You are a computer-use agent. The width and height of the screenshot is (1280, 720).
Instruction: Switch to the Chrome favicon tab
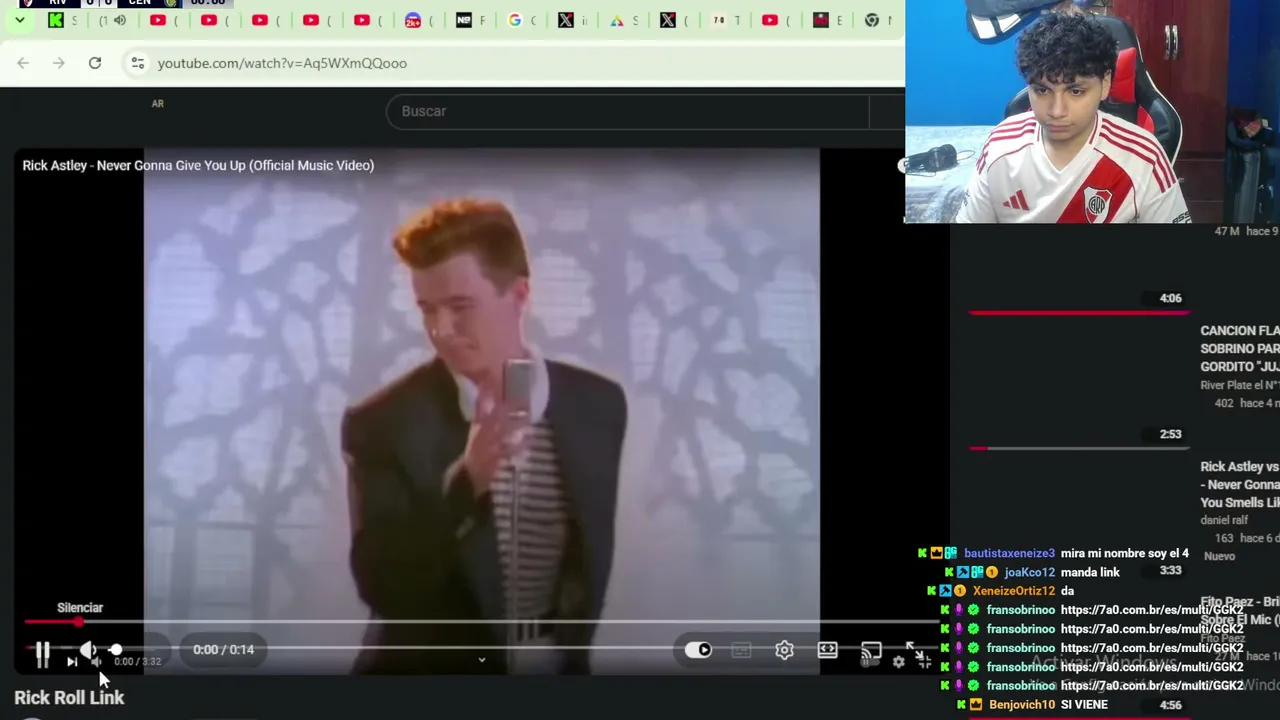pyautogui.click(x=879, y=20)
